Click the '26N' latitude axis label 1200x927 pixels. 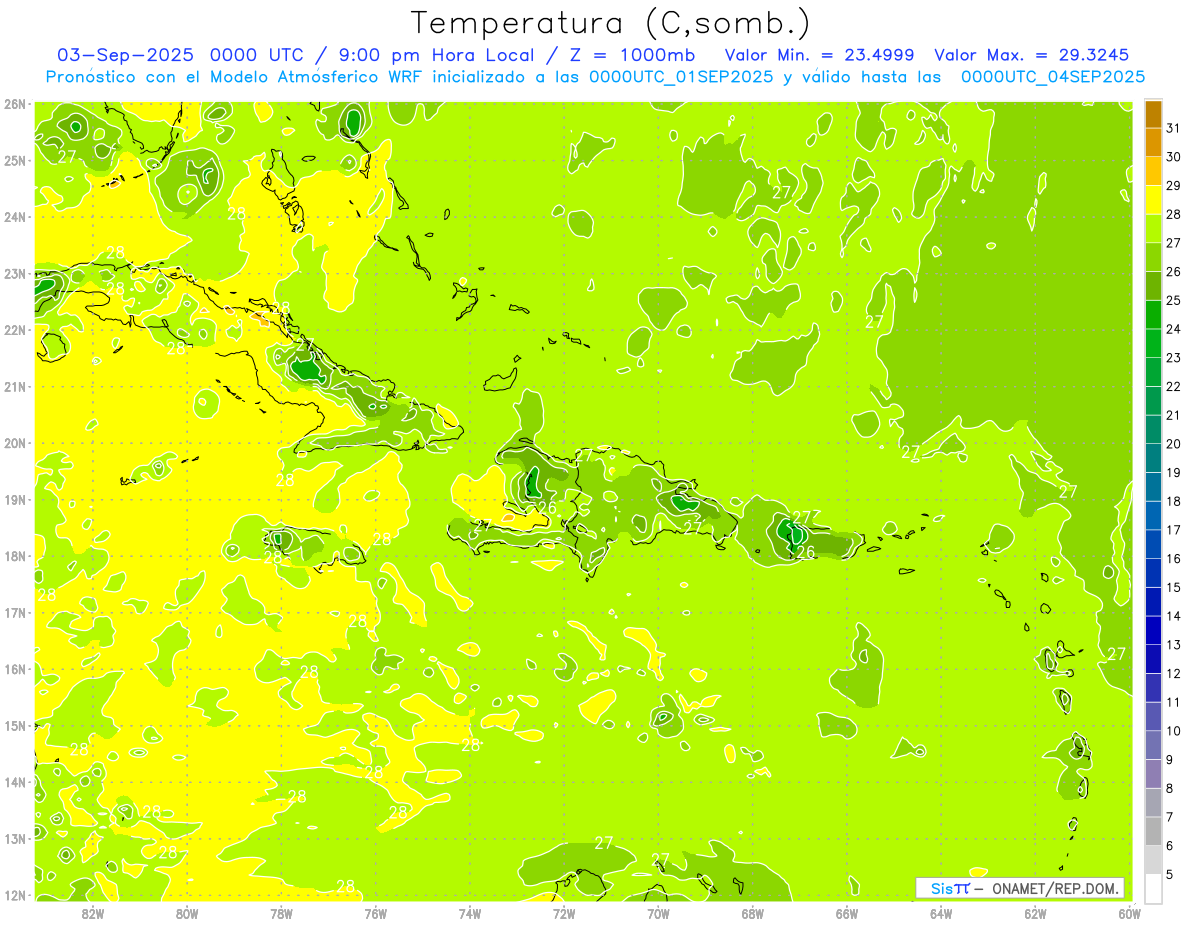[14, 104]
